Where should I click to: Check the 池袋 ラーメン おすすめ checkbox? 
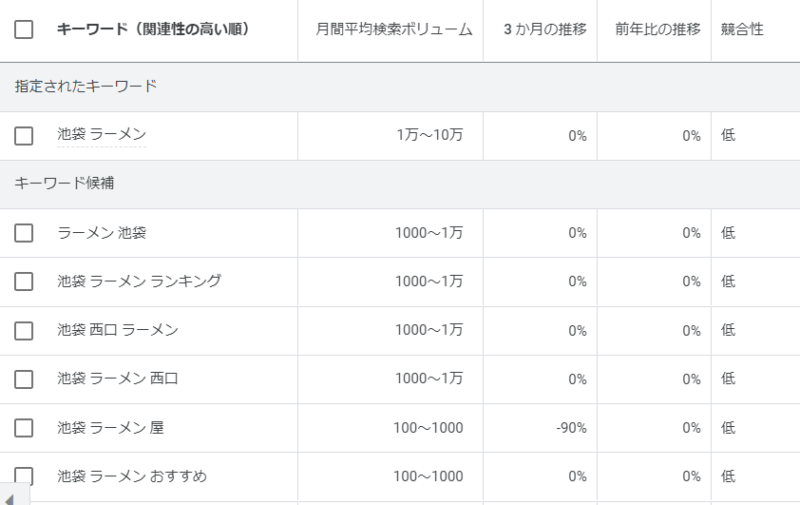point(24,477)
